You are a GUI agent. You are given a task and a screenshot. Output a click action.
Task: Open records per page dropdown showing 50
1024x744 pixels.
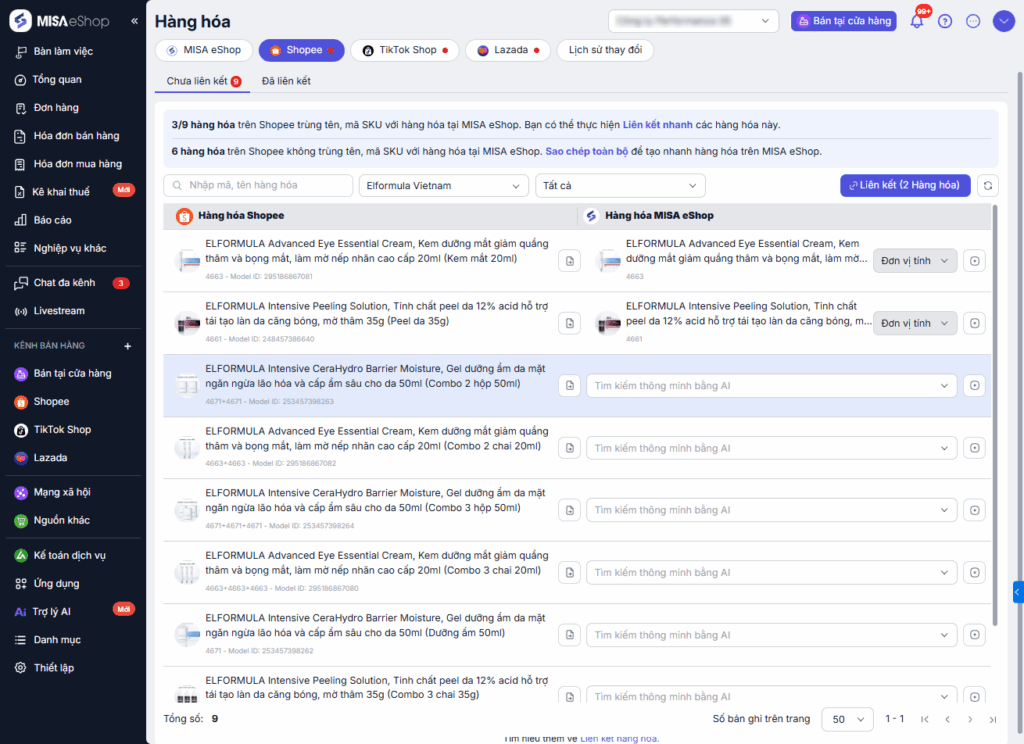point(847,719)
